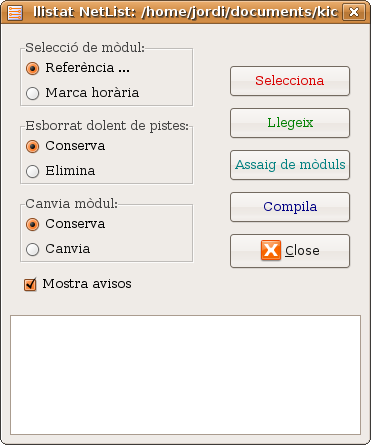Open the window menu icon in title bar
The width and height of the screenshot is (371, 445).
[x=15, y=13]
